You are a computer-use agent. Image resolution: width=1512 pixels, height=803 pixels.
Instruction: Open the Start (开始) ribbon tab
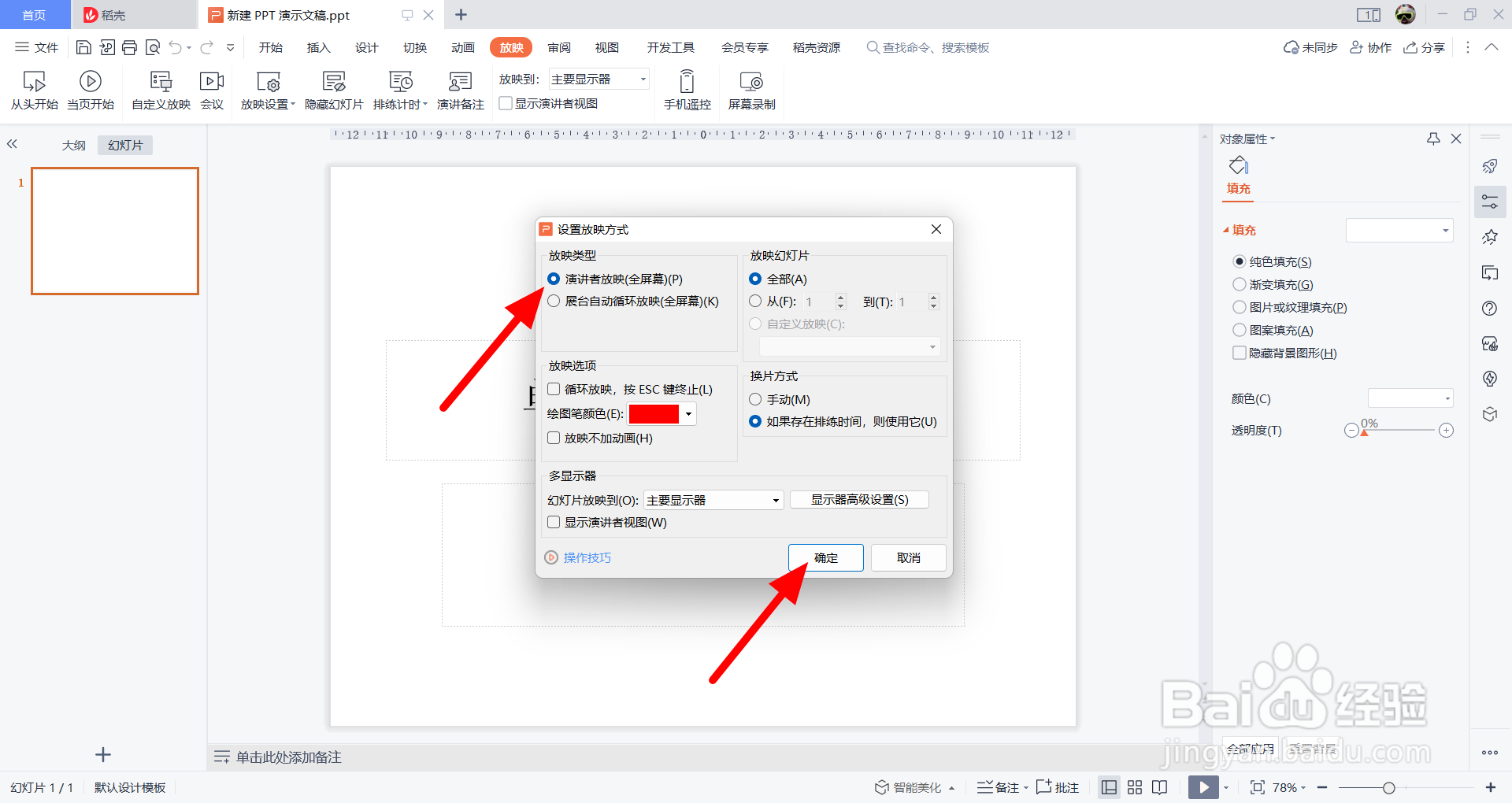click(270, 47)
